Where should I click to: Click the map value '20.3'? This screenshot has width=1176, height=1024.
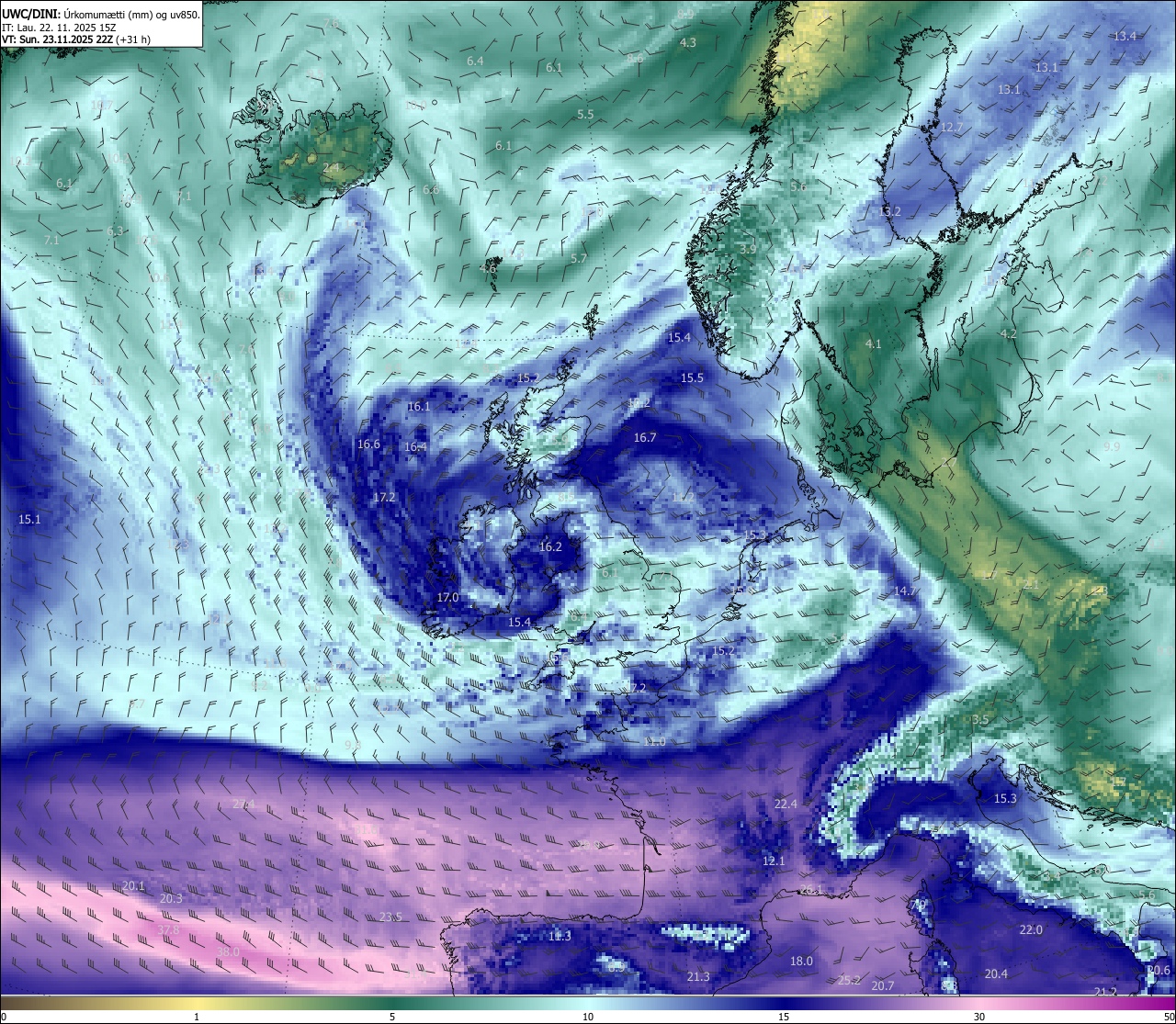coord(171,898)
